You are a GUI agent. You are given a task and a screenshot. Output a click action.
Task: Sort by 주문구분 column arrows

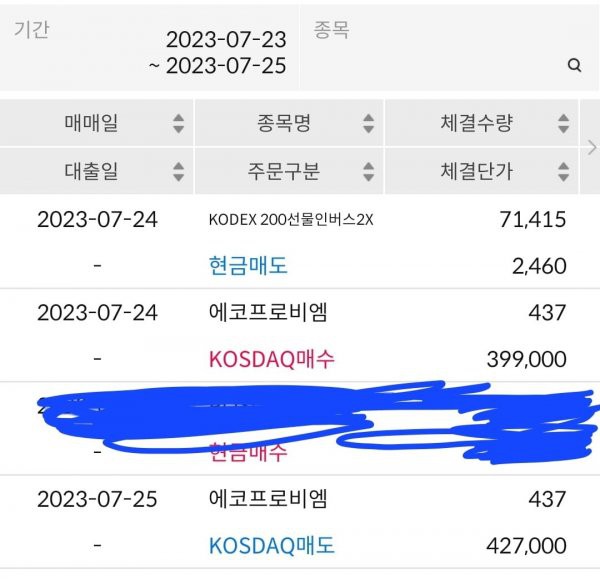(x=368, y=171)
